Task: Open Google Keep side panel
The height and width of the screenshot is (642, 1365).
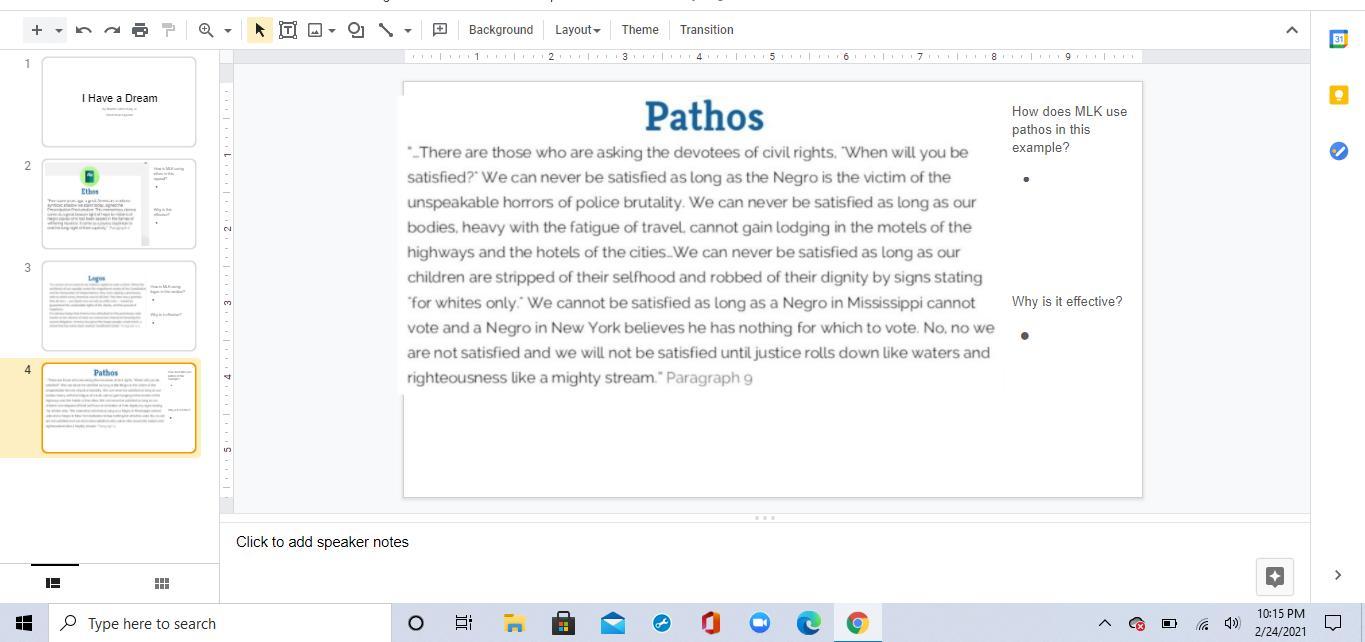Action: (x=1338, y=95)
